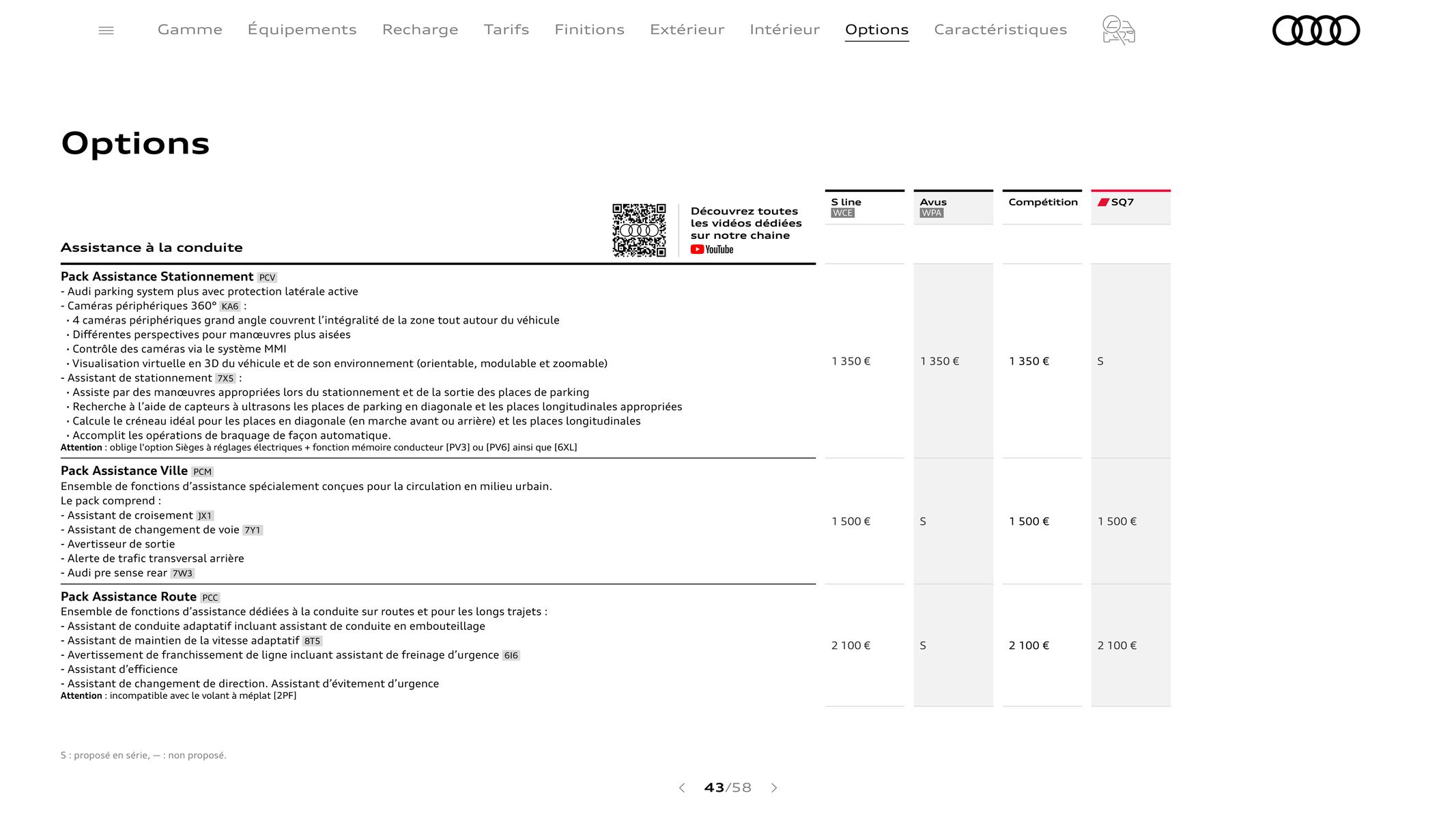Click the 7X5 code badge
The width and height of the screenshot is (1456, 819).
click(x=225, y=378)
